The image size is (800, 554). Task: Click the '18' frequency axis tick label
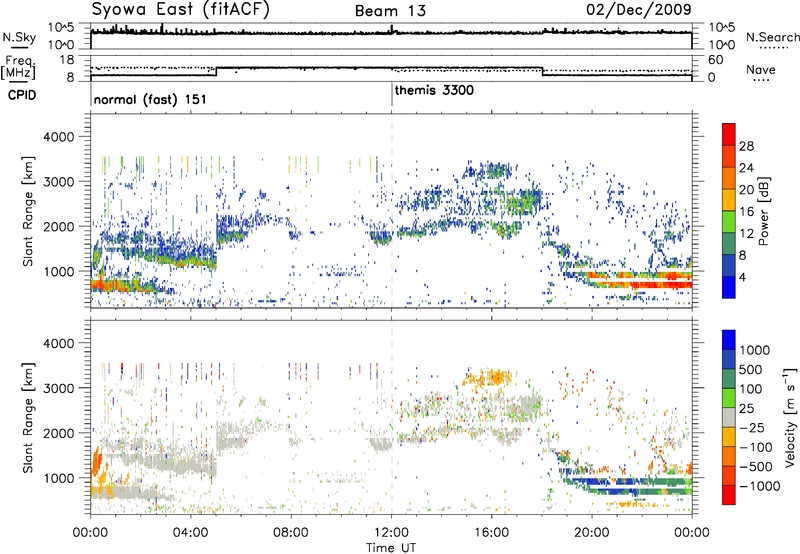67,60
